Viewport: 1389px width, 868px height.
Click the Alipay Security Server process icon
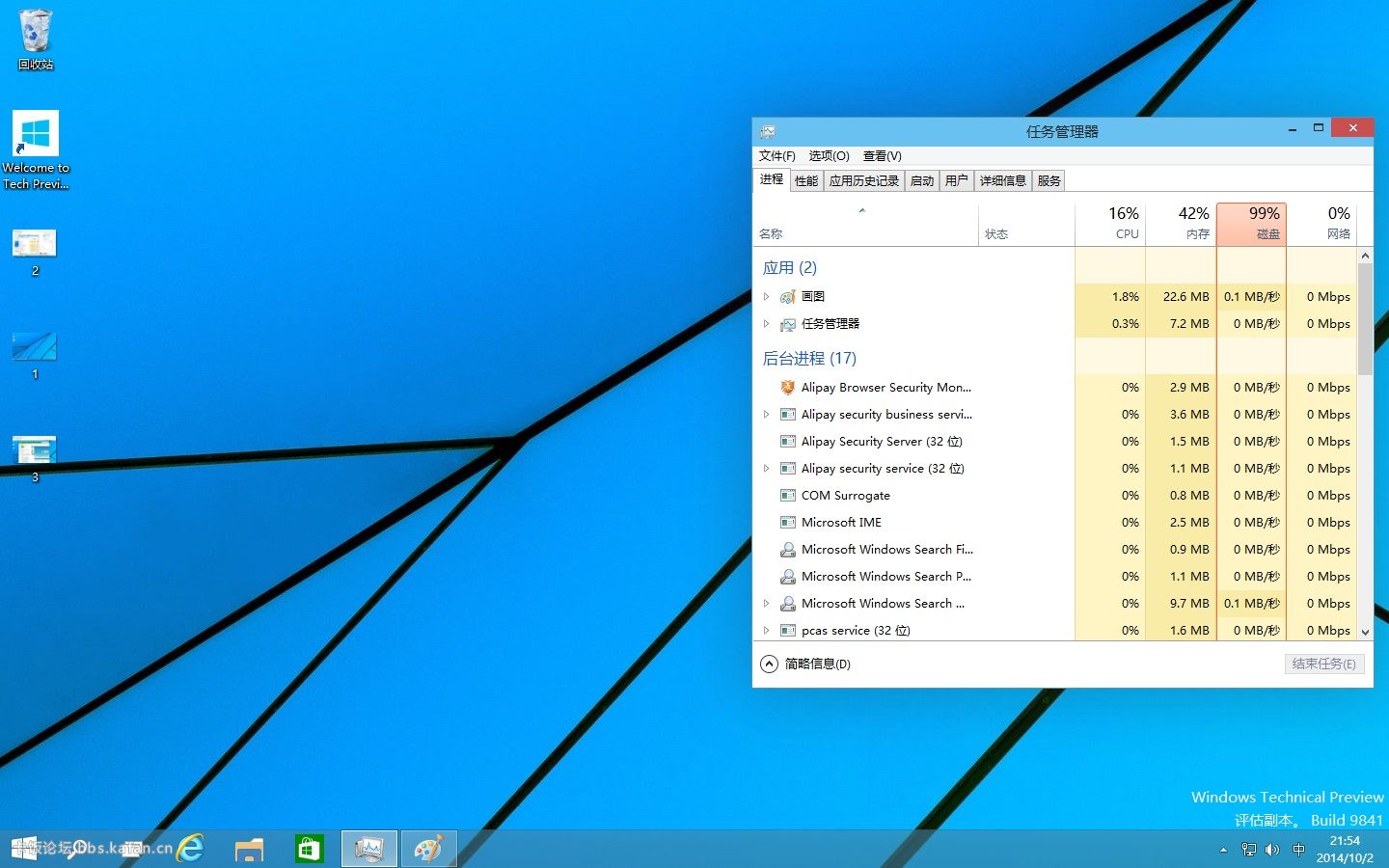(x=788, y=442)
